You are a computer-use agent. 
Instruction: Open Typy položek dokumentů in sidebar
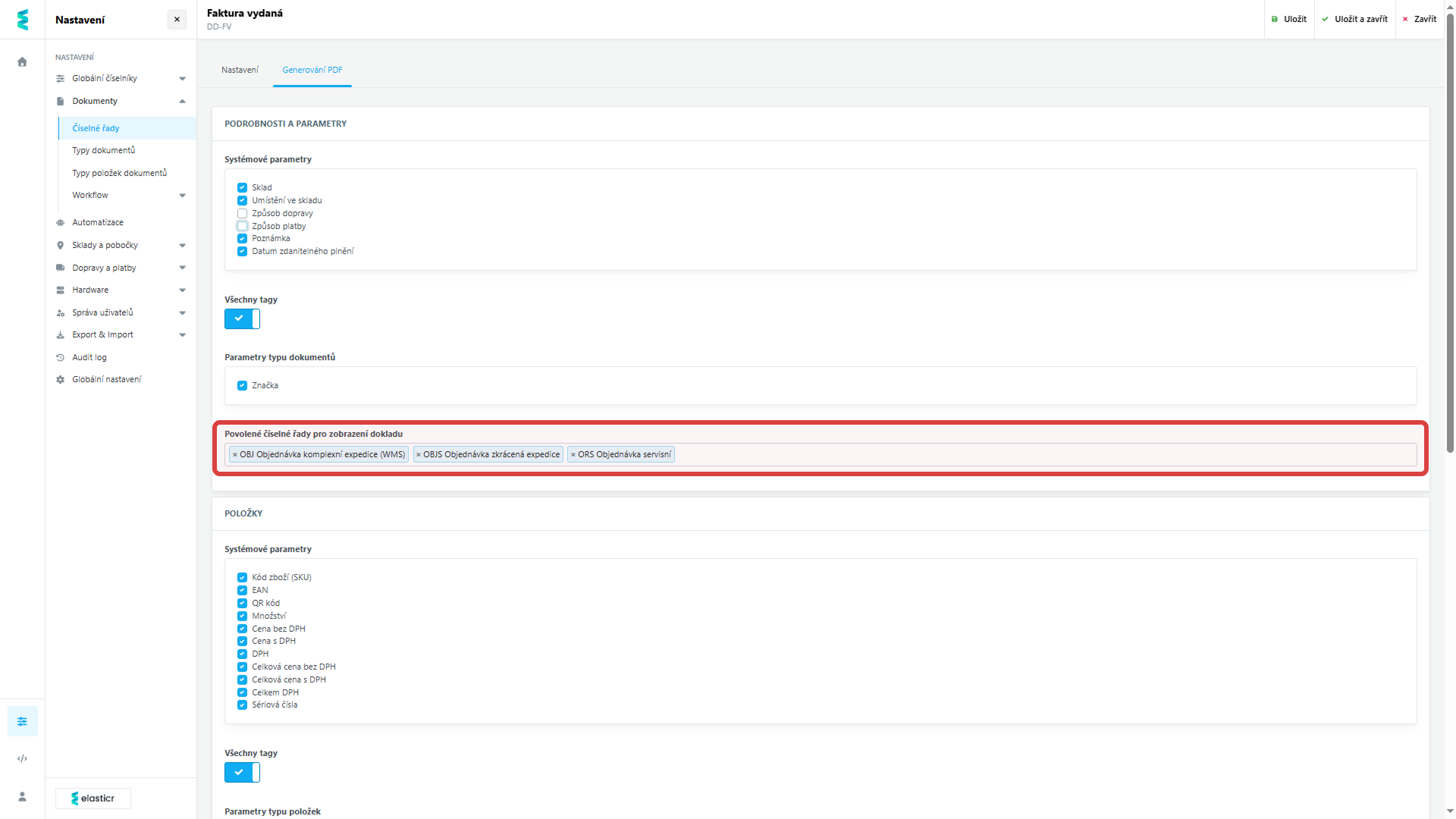coord(120,173)
